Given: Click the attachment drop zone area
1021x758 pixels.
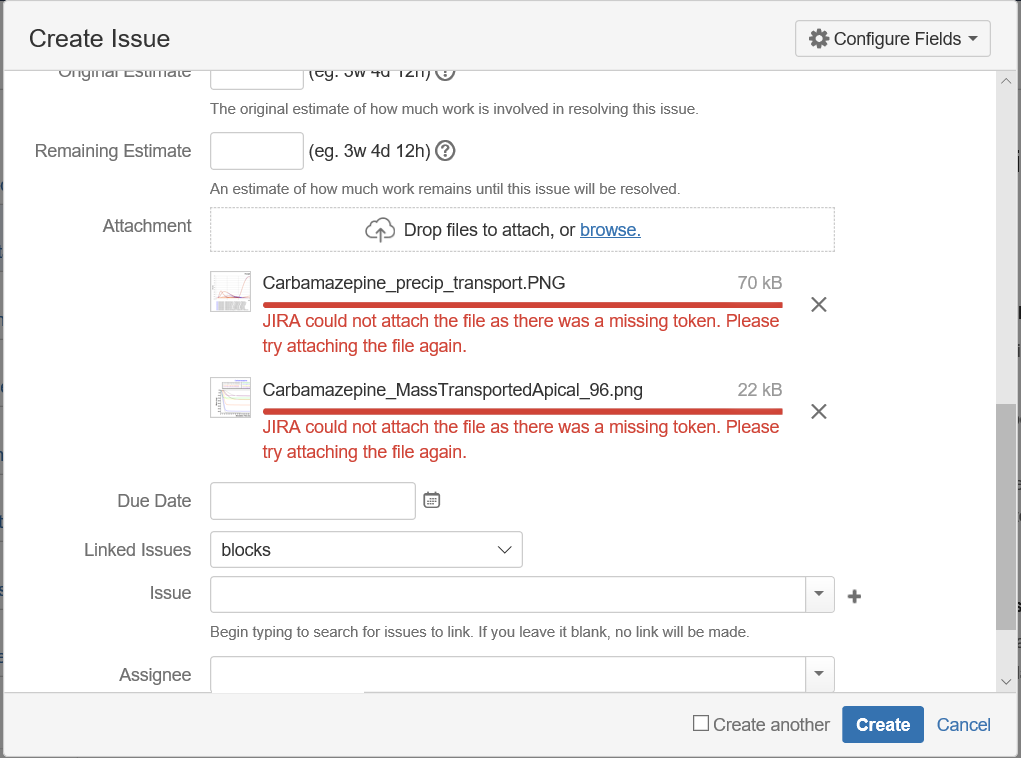Looking at the screenshot, I should [x=522, y=229].
